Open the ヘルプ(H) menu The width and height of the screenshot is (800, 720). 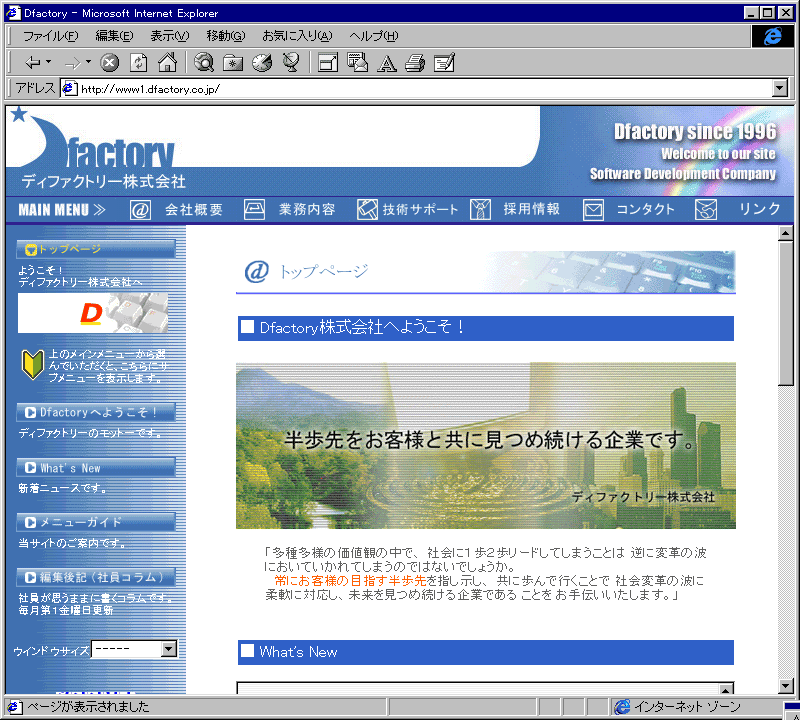373,36
